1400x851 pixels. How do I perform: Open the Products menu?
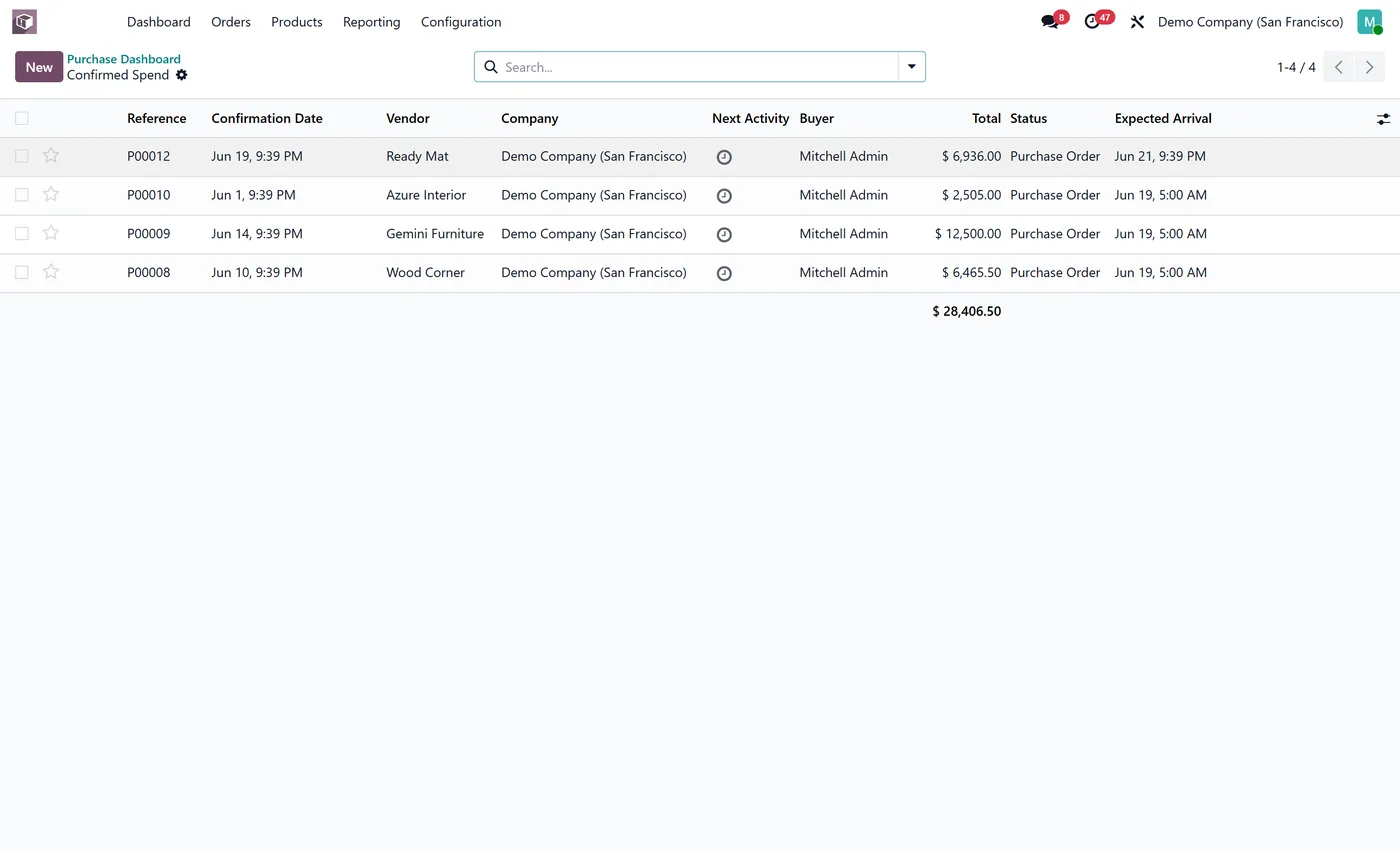coord(297,22)
